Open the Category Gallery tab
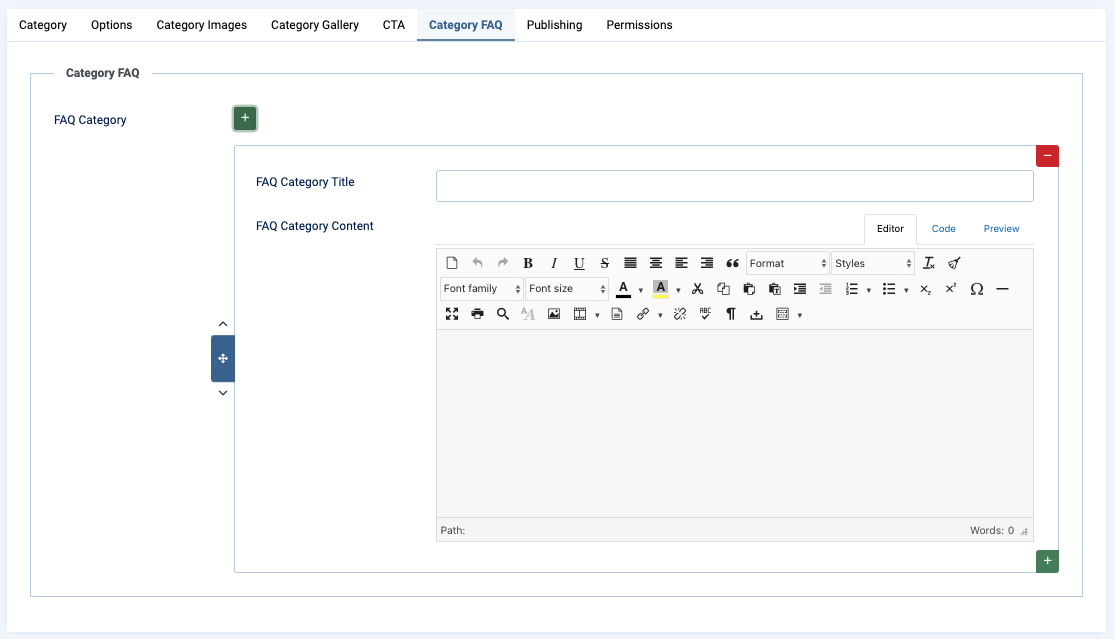Viewport: 1115px width, 639px height. 315,25
